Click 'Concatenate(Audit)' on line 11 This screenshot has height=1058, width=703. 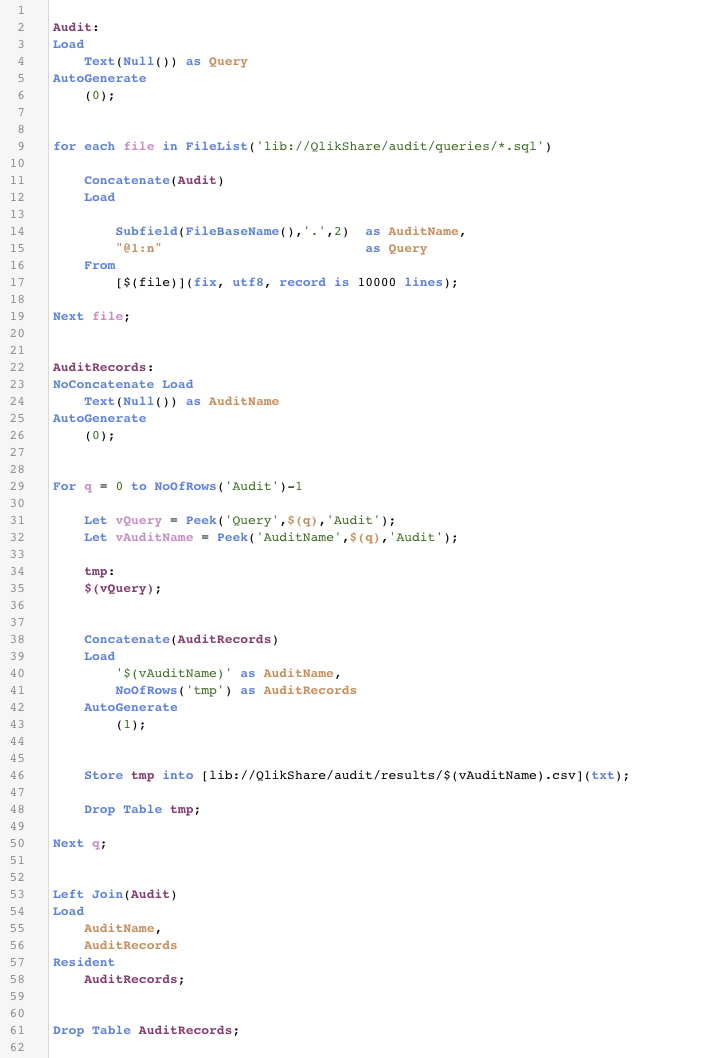(x=154, y=180)
